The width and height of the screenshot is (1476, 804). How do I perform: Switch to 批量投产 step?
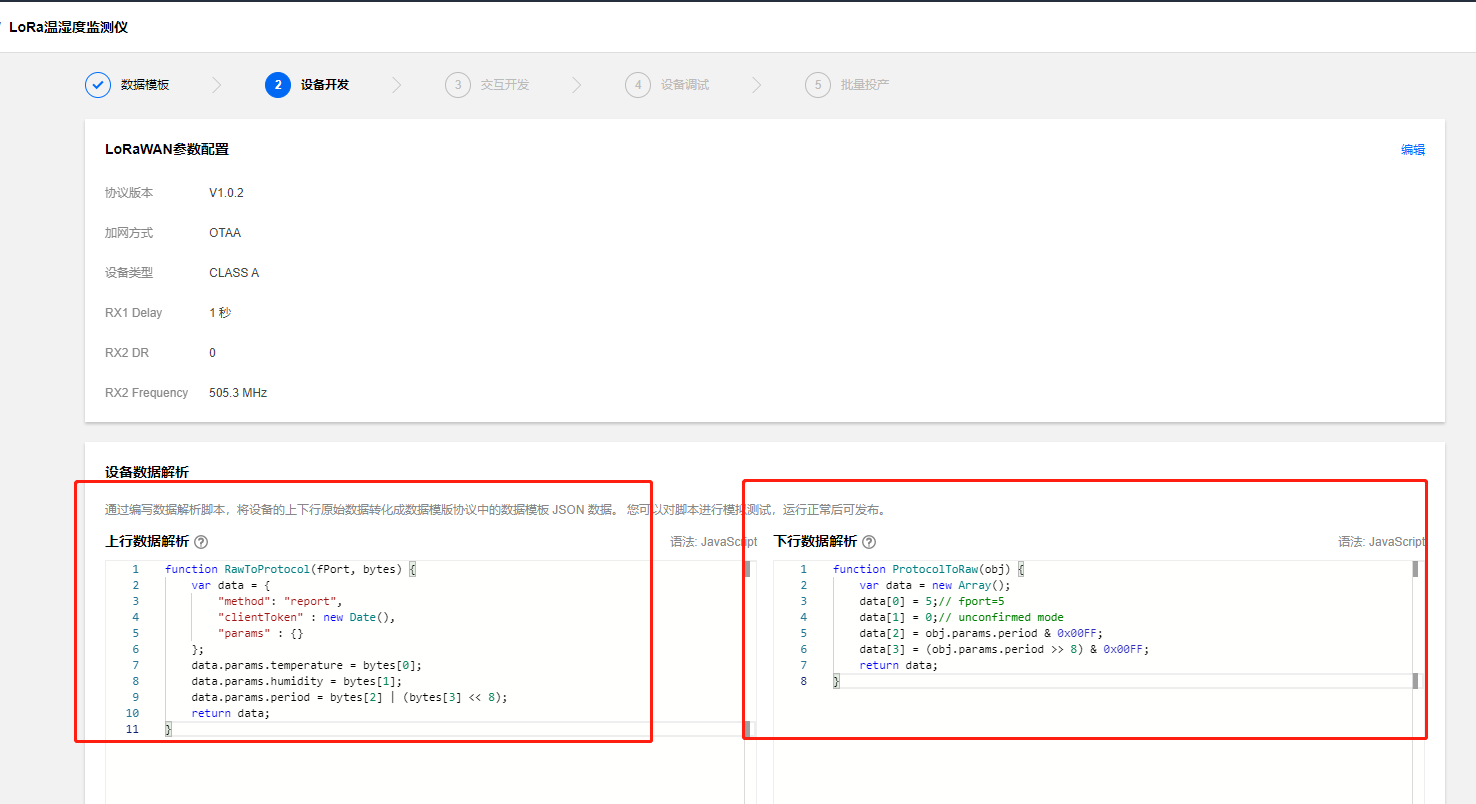pos(865,85)
